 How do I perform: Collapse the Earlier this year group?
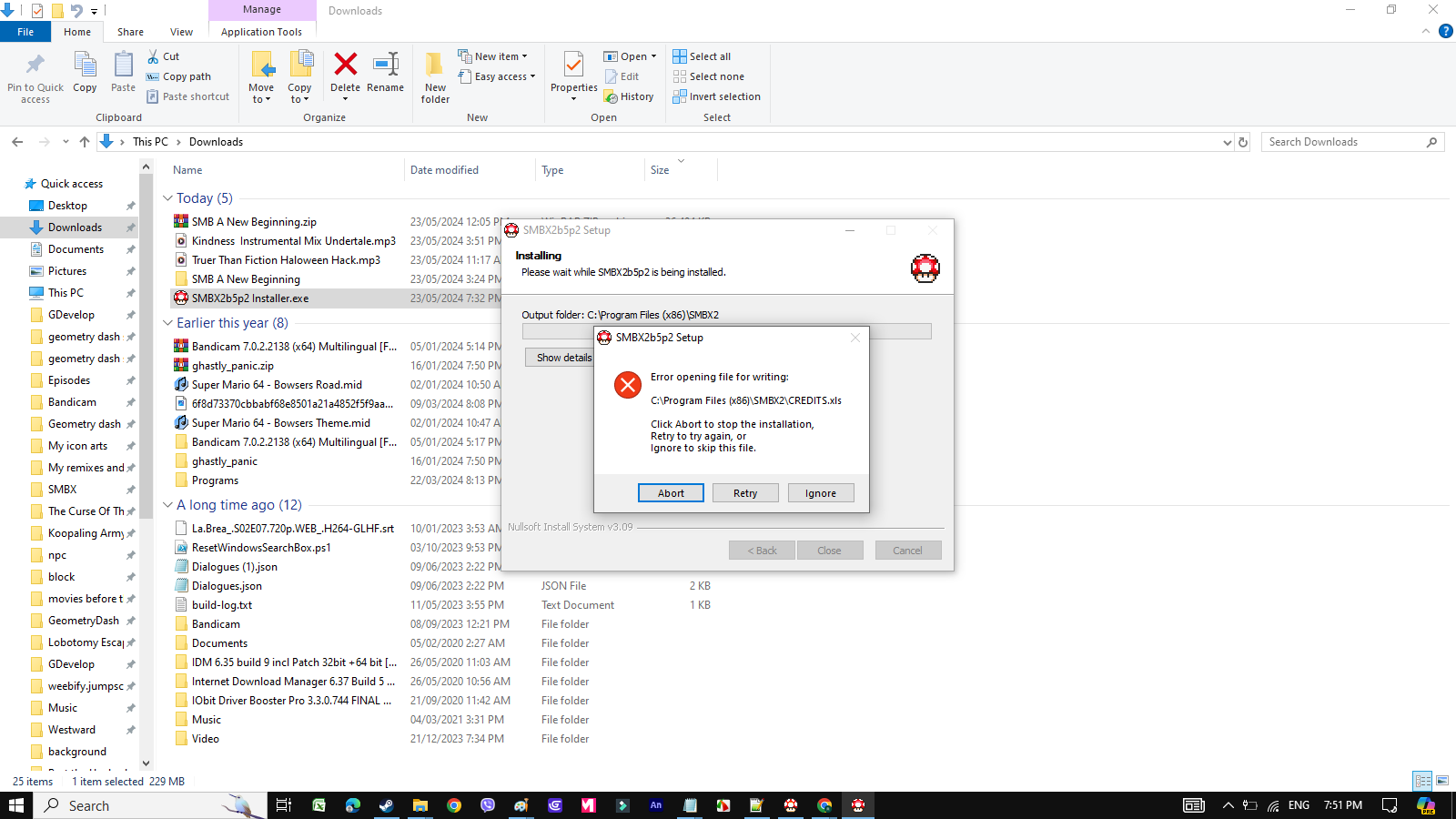pos(167,323)
